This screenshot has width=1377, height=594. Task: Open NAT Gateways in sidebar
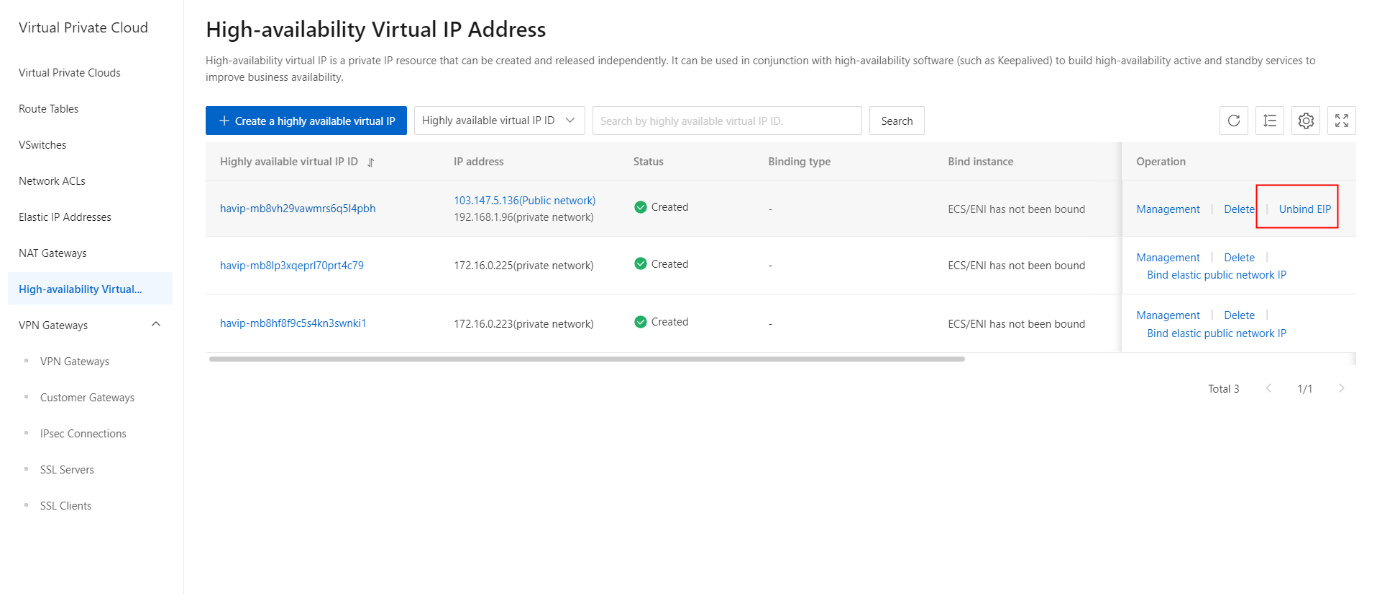click(x=53, y=253)
